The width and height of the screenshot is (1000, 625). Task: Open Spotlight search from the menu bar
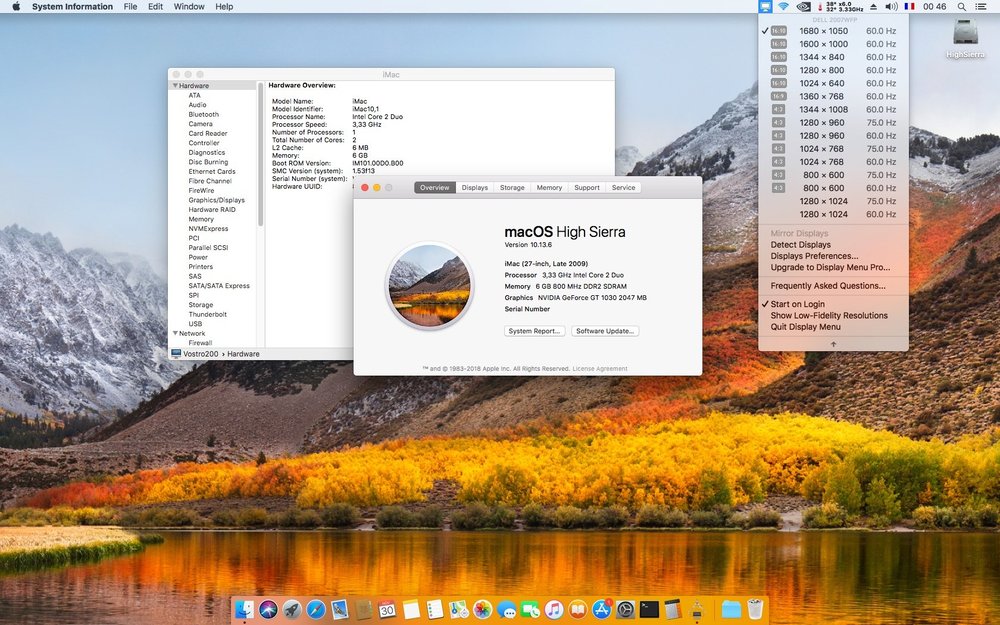(x=961, y=7)
